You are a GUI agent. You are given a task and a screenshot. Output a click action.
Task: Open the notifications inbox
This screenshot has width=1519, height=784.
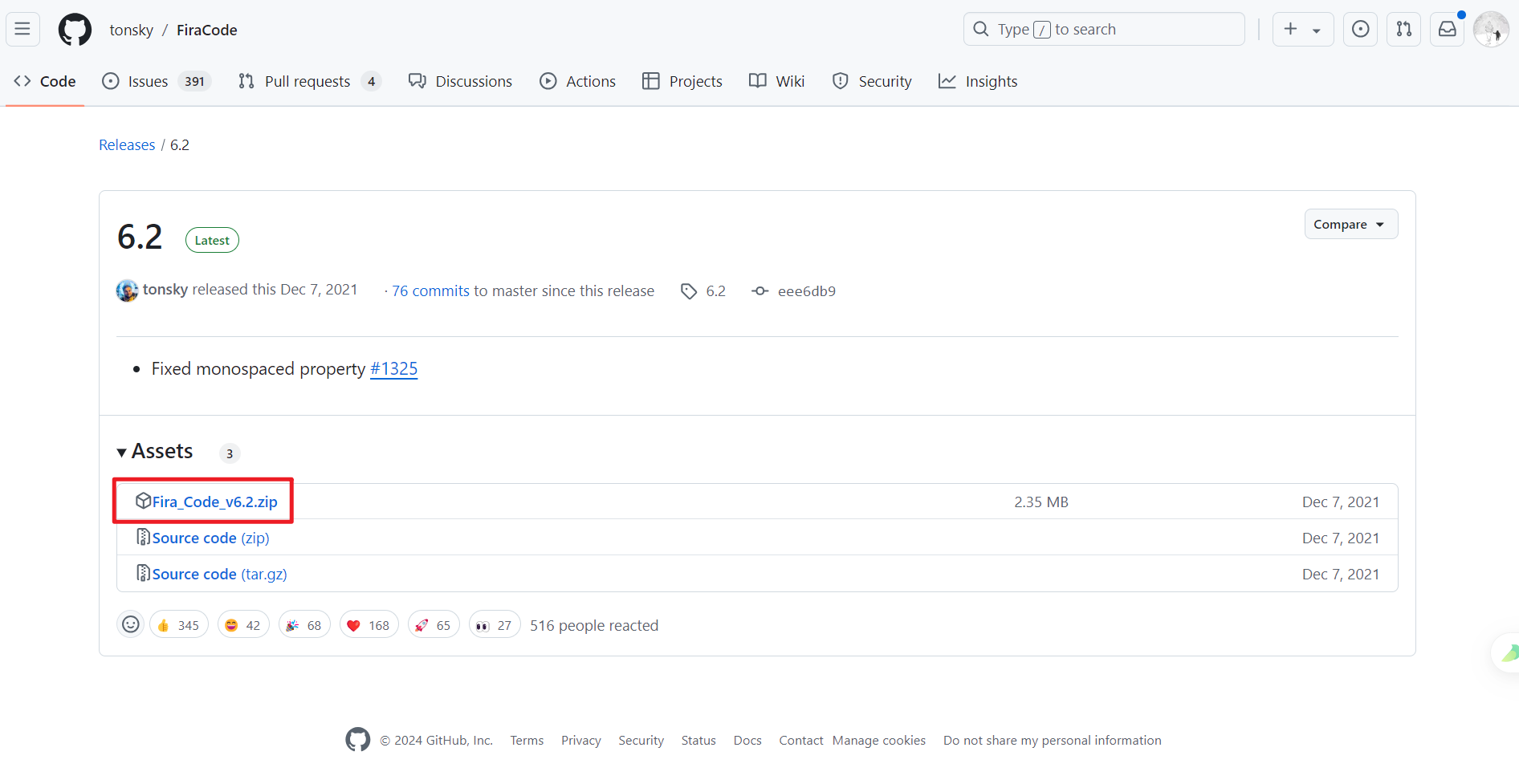pos(1447,30)
